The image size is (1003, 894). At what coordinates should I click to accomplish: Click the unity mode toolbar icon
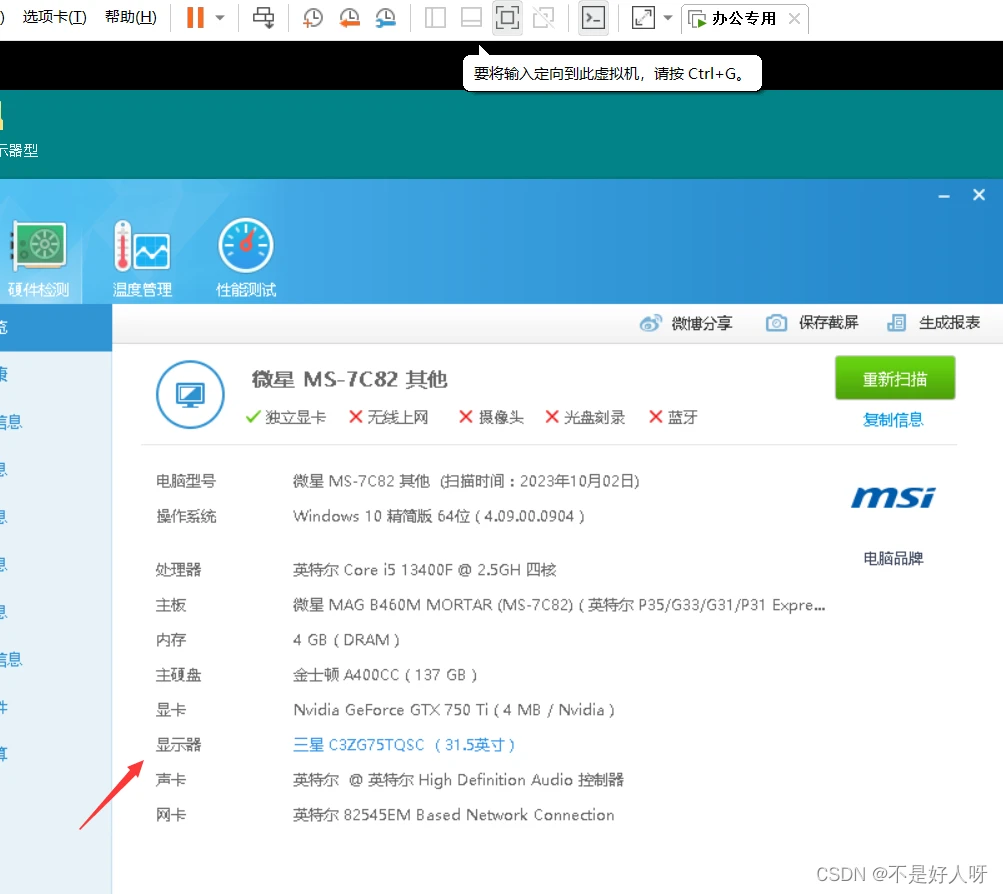(x=544, y=18)
